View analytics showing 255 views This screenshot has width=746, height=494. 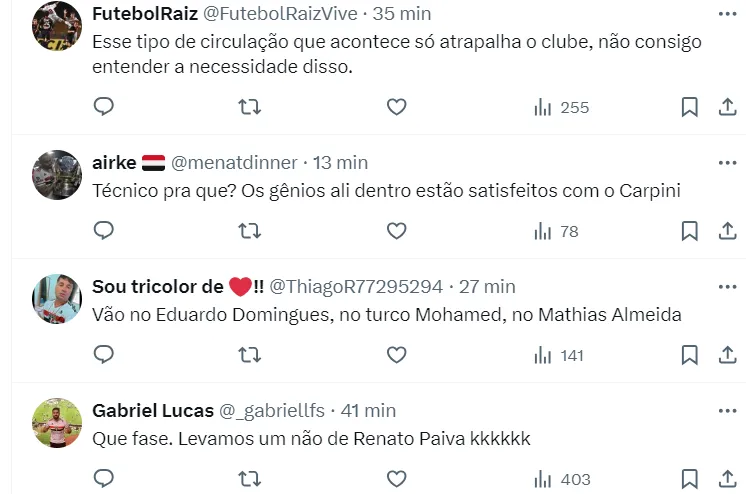(x=562, y=107)
